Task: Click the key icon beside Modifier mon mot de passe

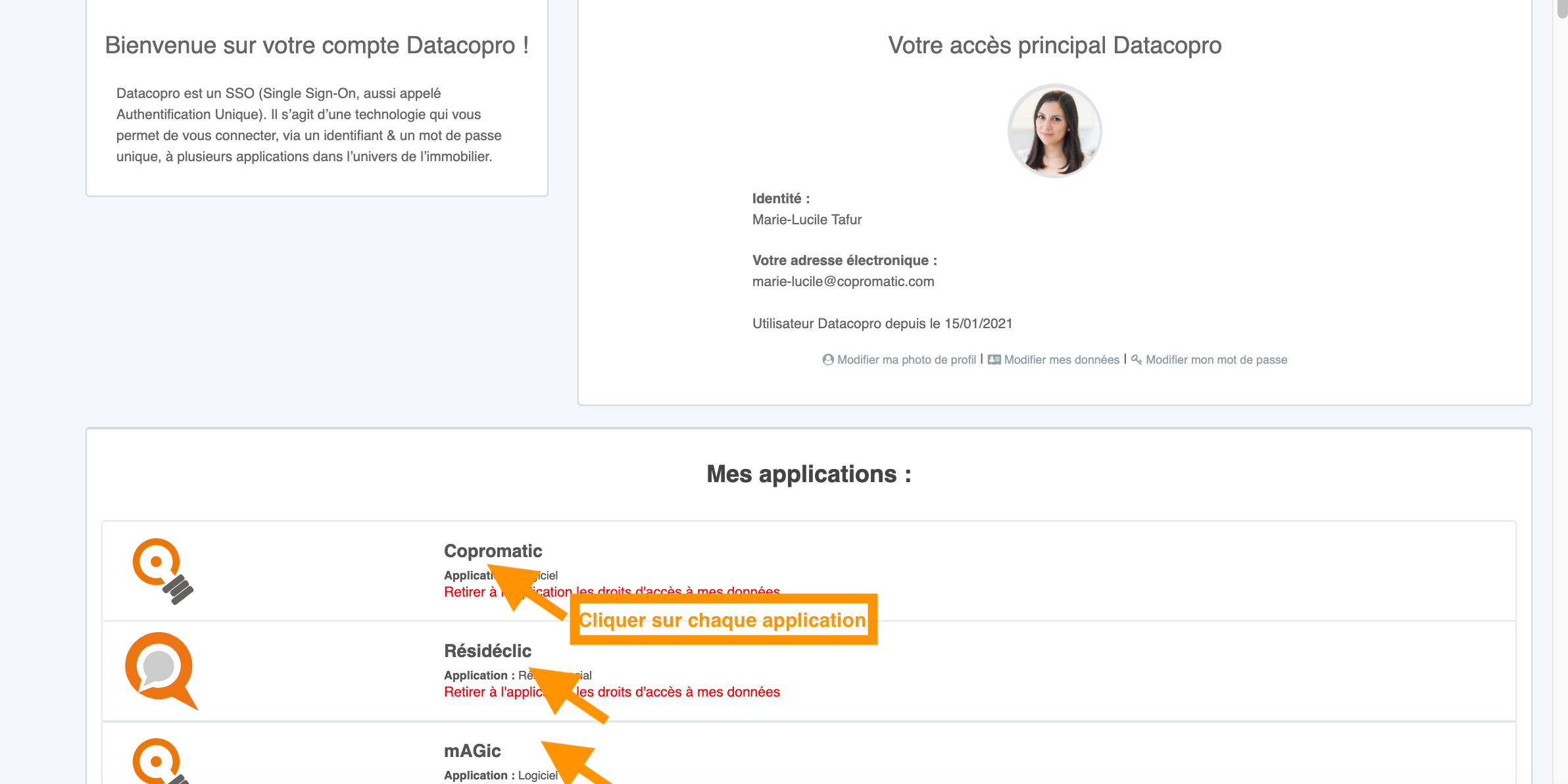Action: pyautogui.click(x=1137, y=360)
